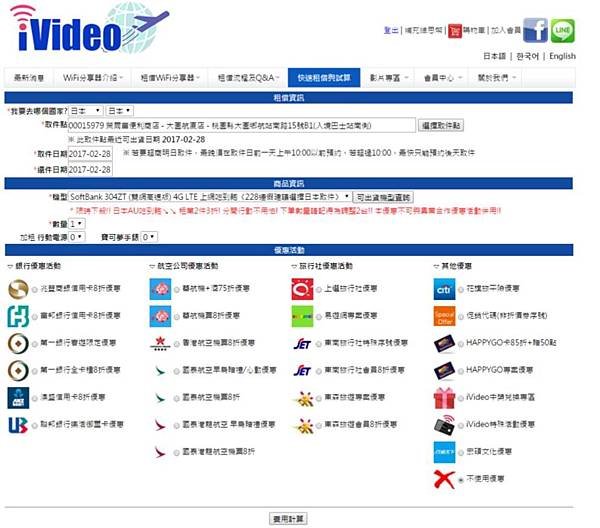Select the 香港航空機票8折優惠 radio button

pyautogui.click(x=177, y=344)
